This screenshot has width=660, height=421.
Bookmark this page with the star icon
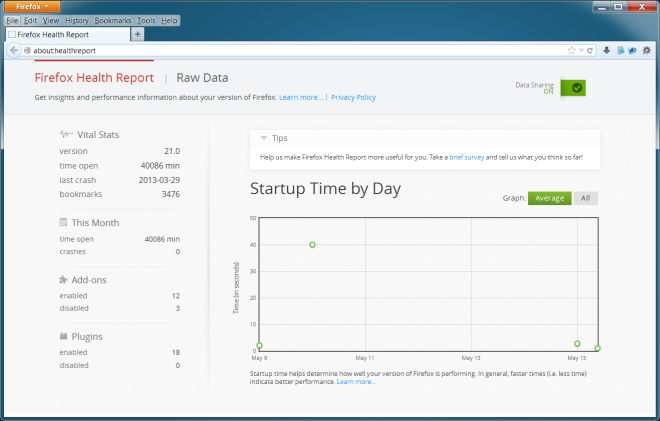click(x=571, y=51)
